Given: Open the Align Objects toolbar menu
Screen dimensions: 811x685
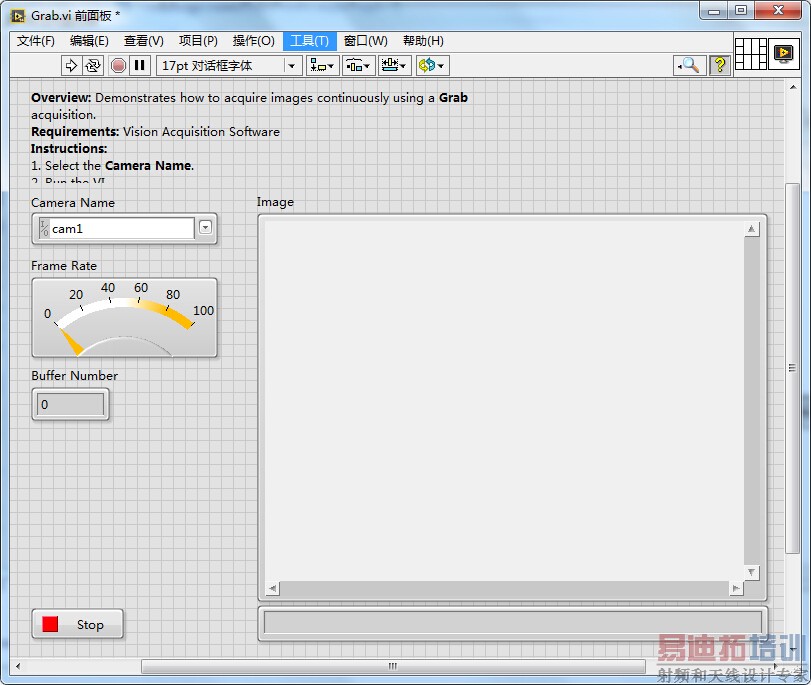Looking at the screenshot, I should coord(322,66).
